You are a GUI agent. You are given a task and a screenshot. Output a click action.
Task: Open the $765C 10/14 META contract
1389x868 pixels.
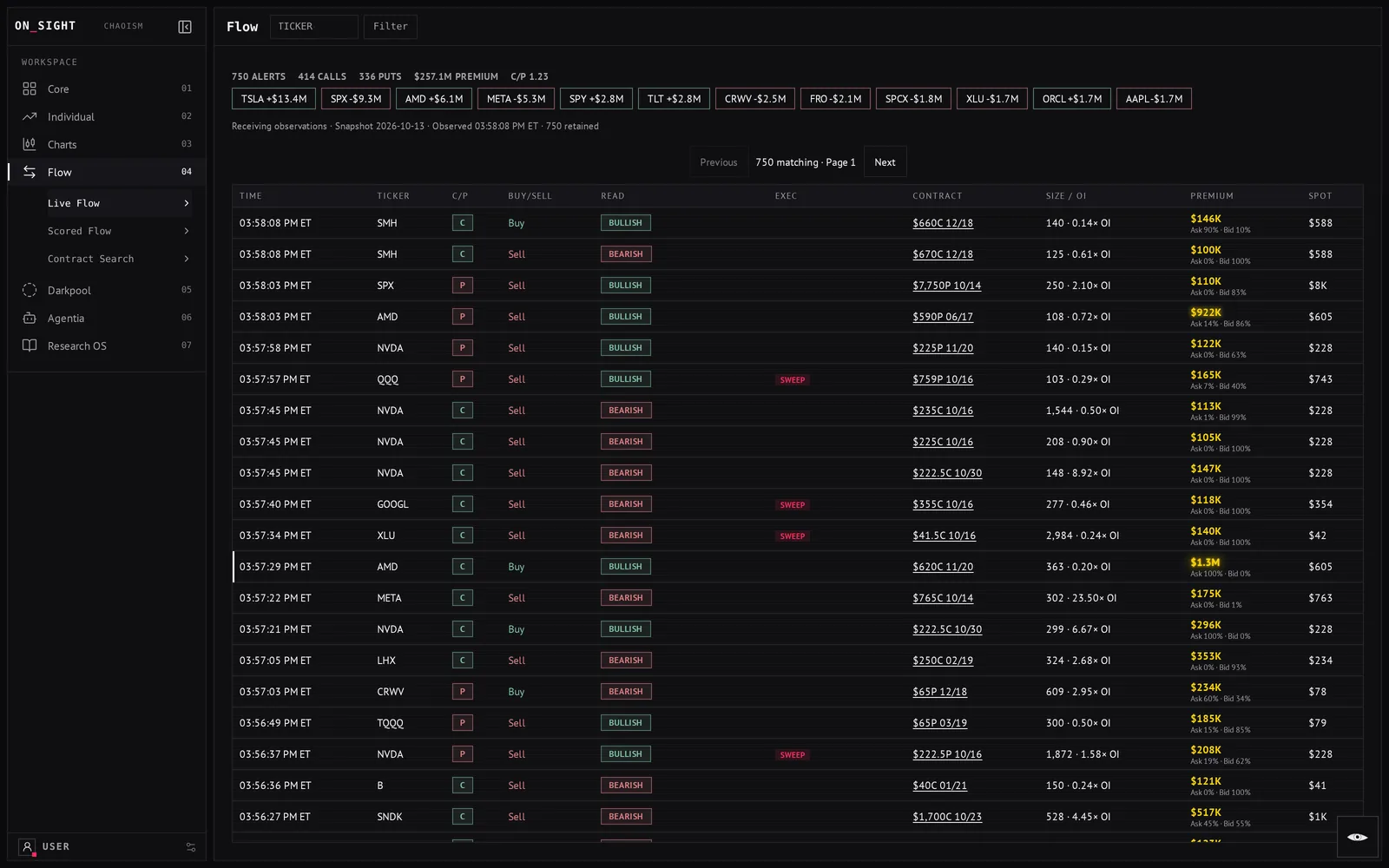pos(943,598)
